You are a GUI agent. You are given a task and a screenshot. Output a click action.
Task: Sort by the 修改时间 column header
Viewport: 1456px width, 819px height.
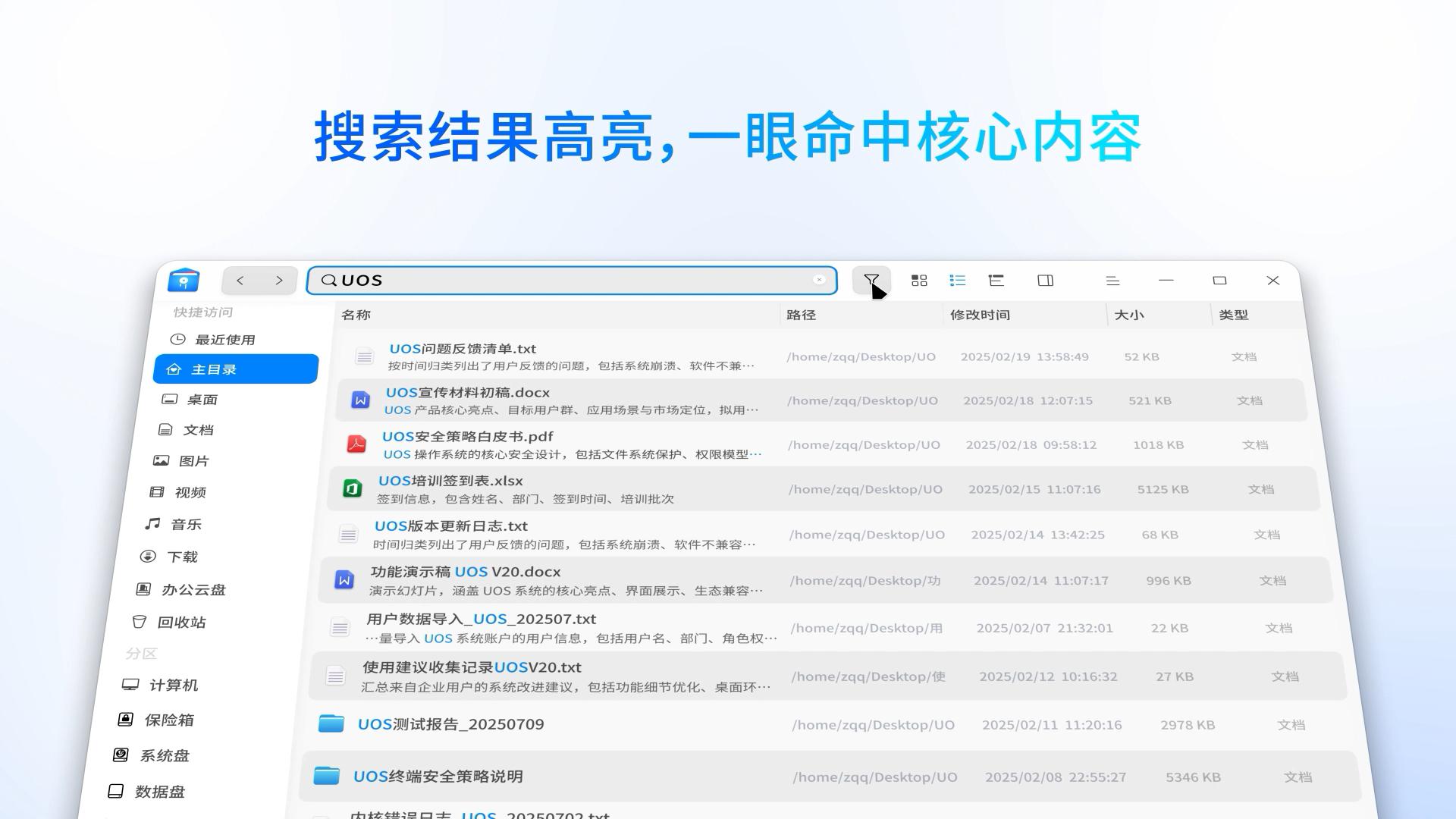point(980,315)
